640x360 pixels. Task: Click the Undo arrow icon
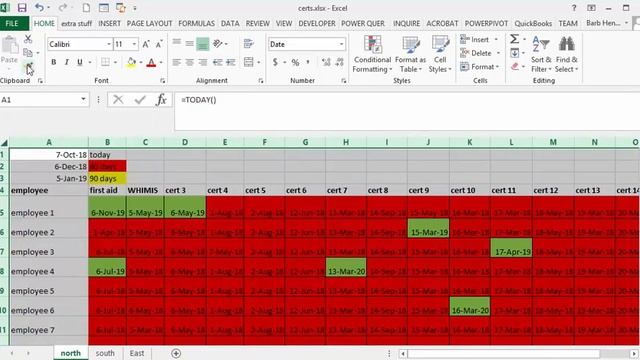tap(39, 7)
